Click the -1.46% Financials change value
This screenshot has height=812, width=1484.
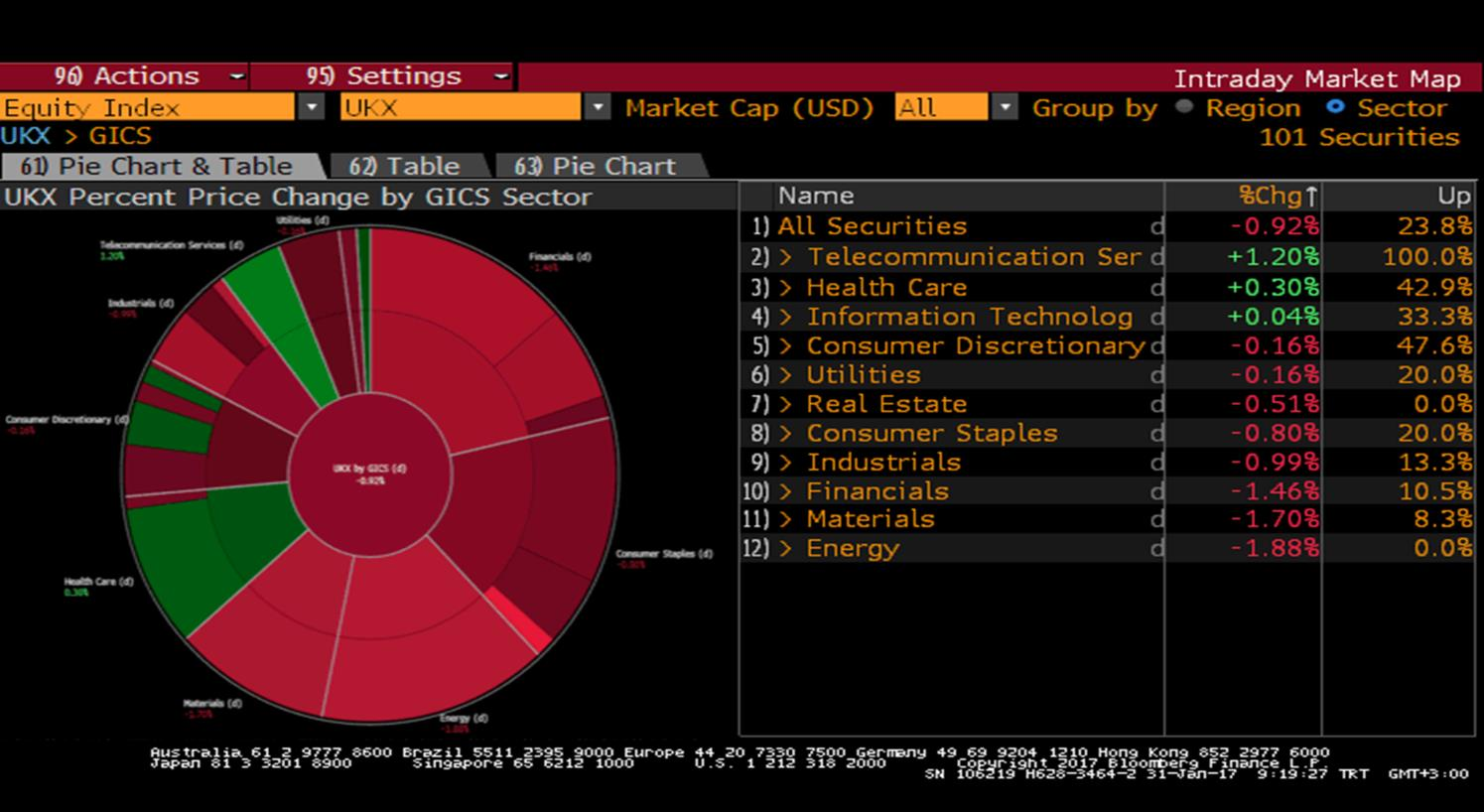click(1275, 491)
